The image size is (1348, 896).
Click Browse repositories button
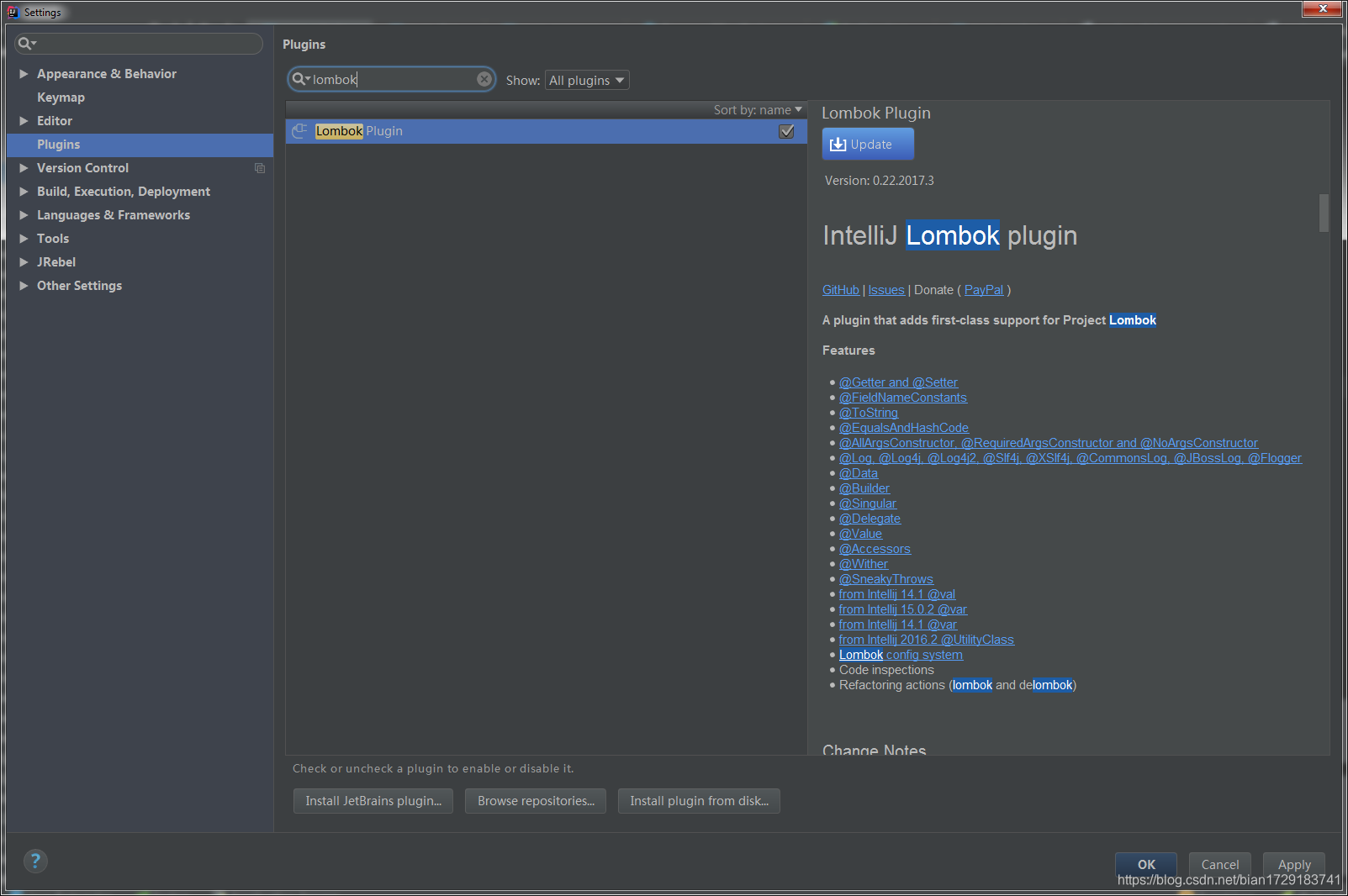tap(536, 801)
